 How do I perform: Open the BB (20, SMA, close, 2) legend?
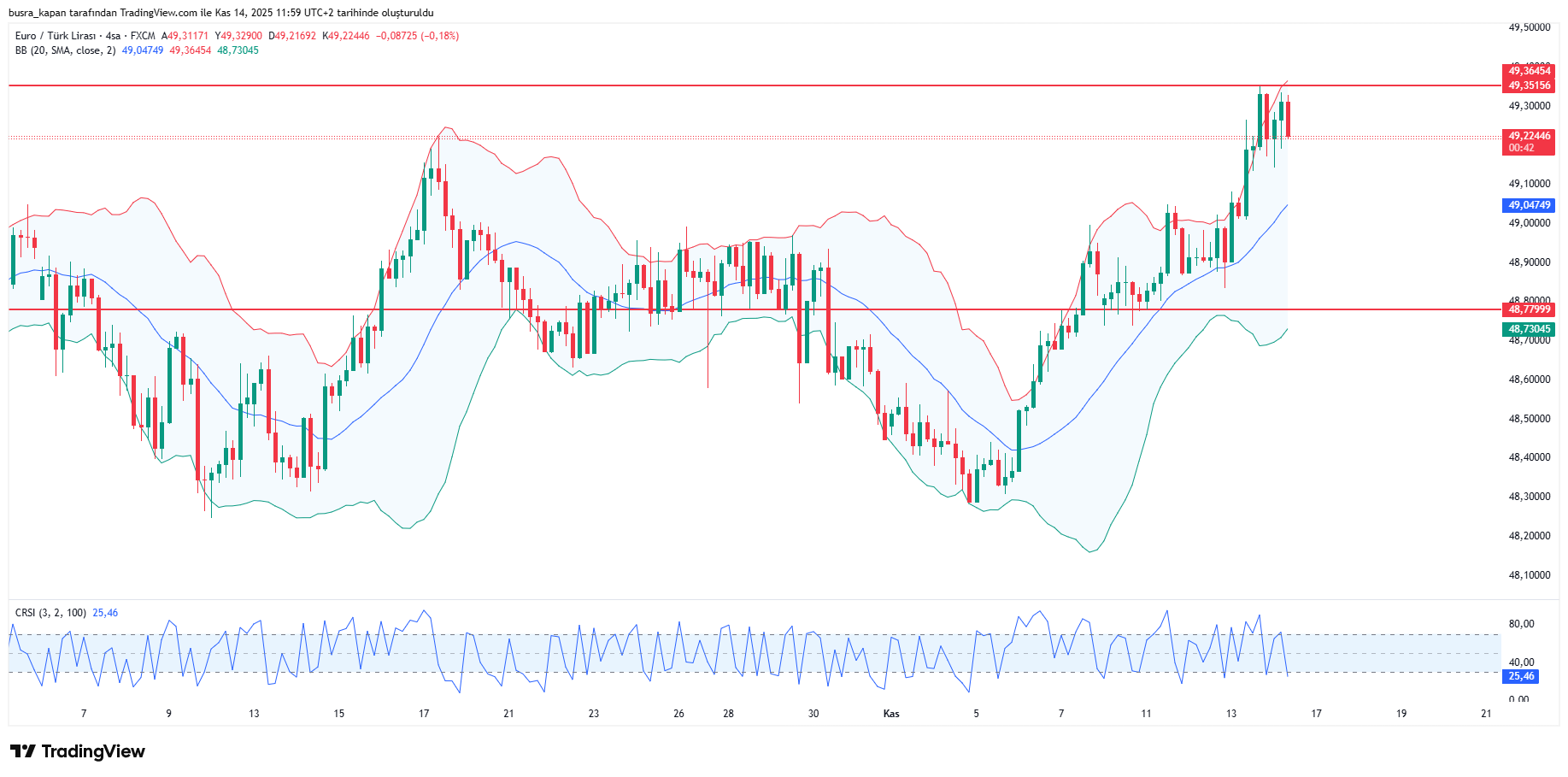[x=65, y=50]
